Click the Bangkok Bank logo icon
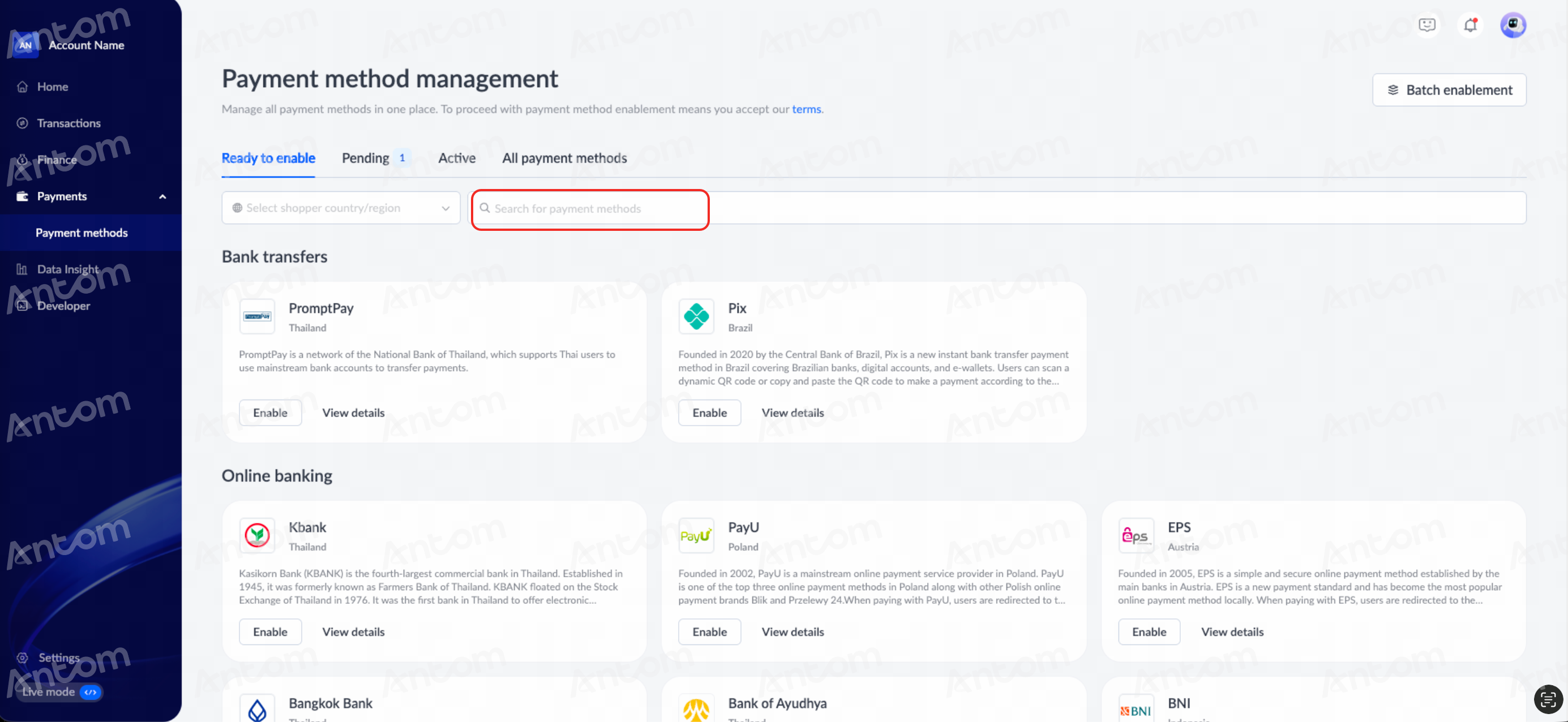1568x722 pixels. pyautogui.click(x=258, y=708)
